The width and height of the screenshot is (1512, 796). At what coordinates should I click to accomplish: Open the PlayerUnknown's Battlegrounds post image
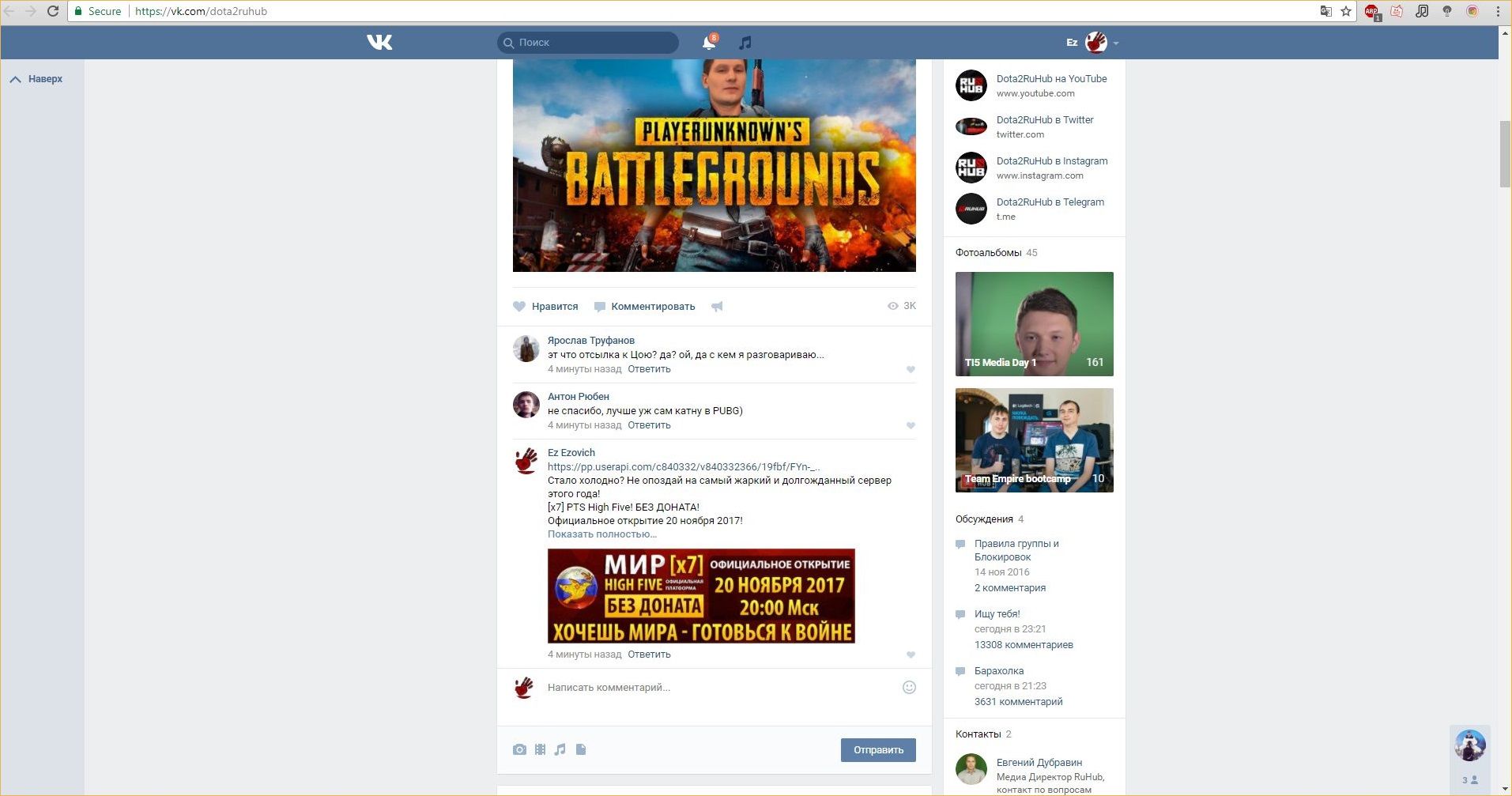[x=715, y=166]
